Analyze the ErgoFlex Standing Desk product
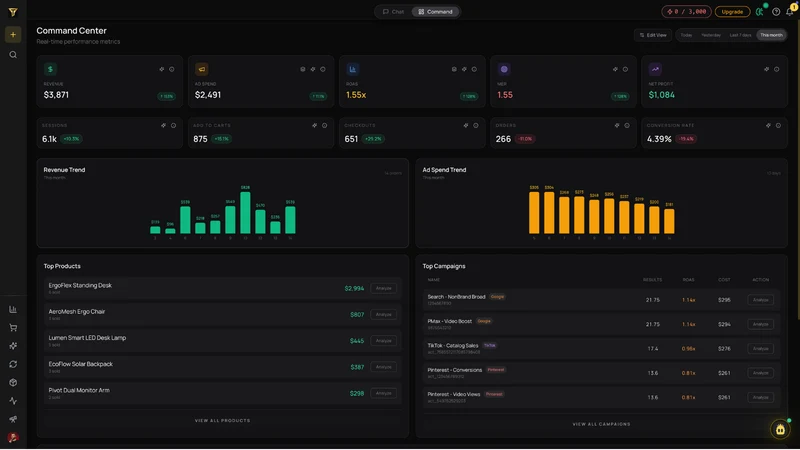 point(384,288)
